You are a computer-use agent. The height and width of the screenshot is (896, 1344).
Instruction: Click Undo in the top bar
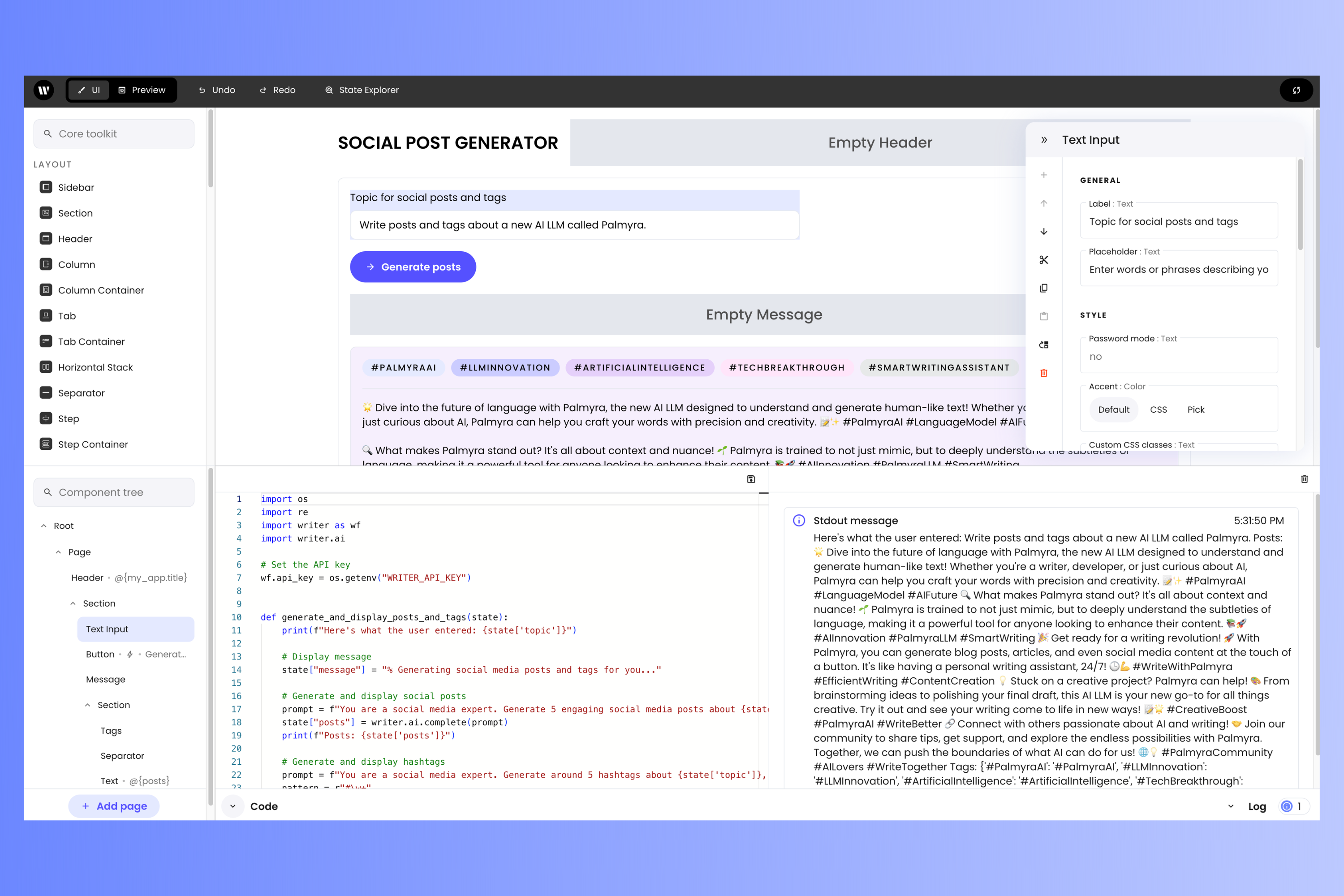coord(216,90)
